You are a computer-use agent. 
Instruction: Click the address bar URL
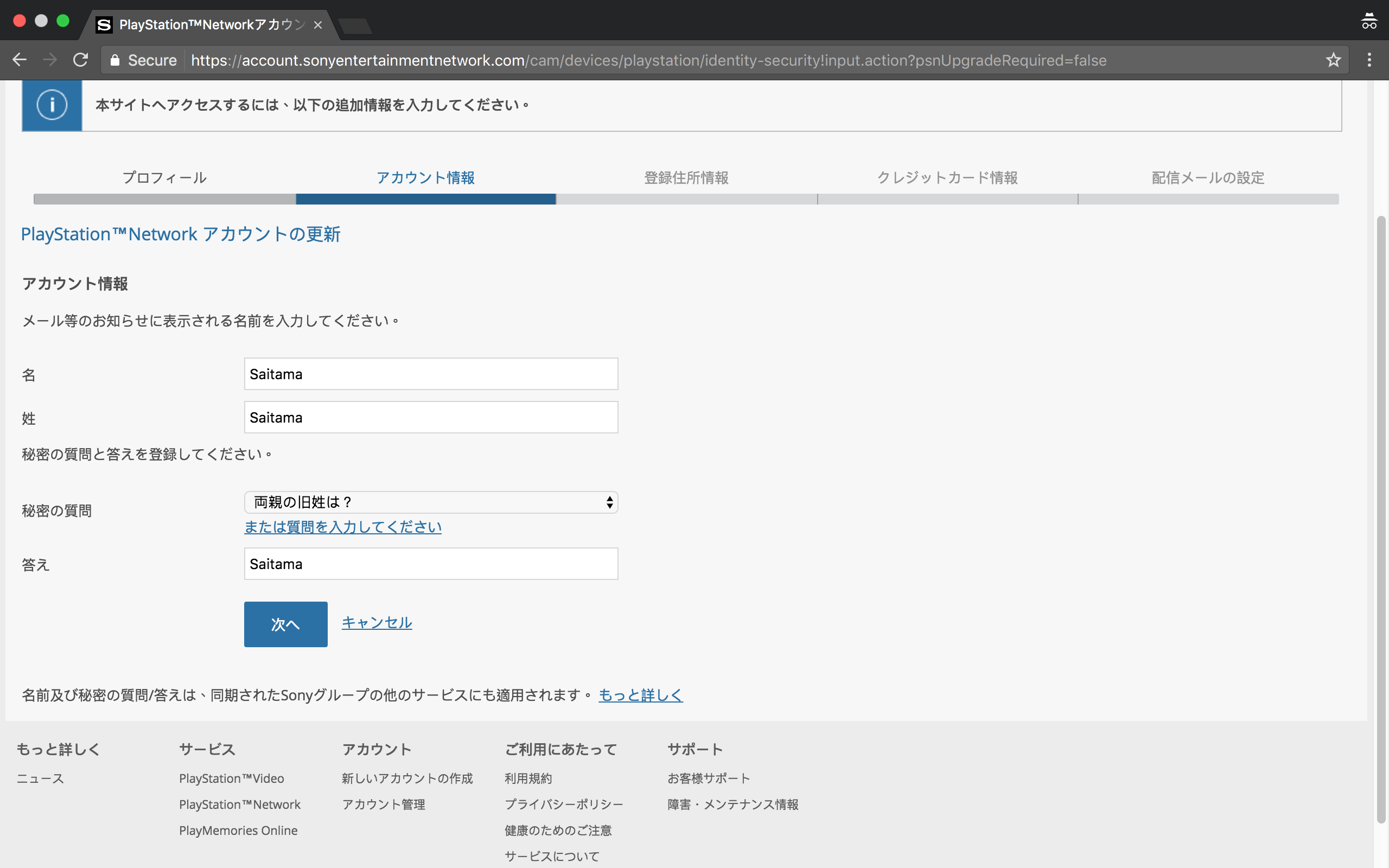click(x=648, y=60)
